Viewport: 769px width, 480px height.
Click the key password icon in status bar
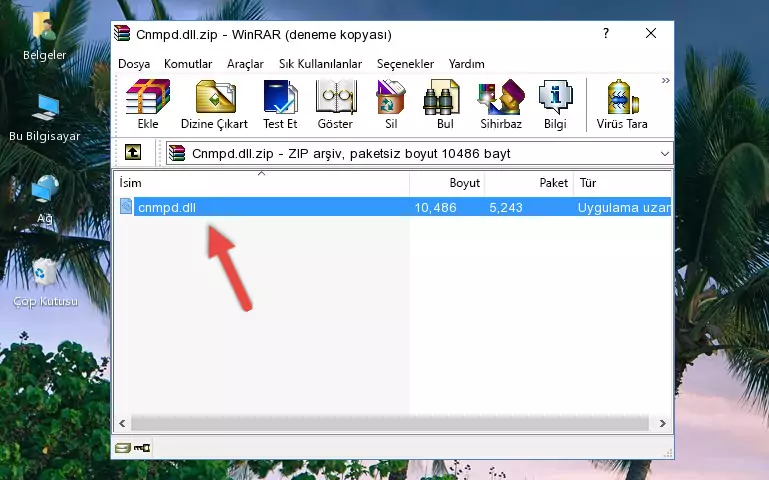pyautogui.click(x=142, y=447)
